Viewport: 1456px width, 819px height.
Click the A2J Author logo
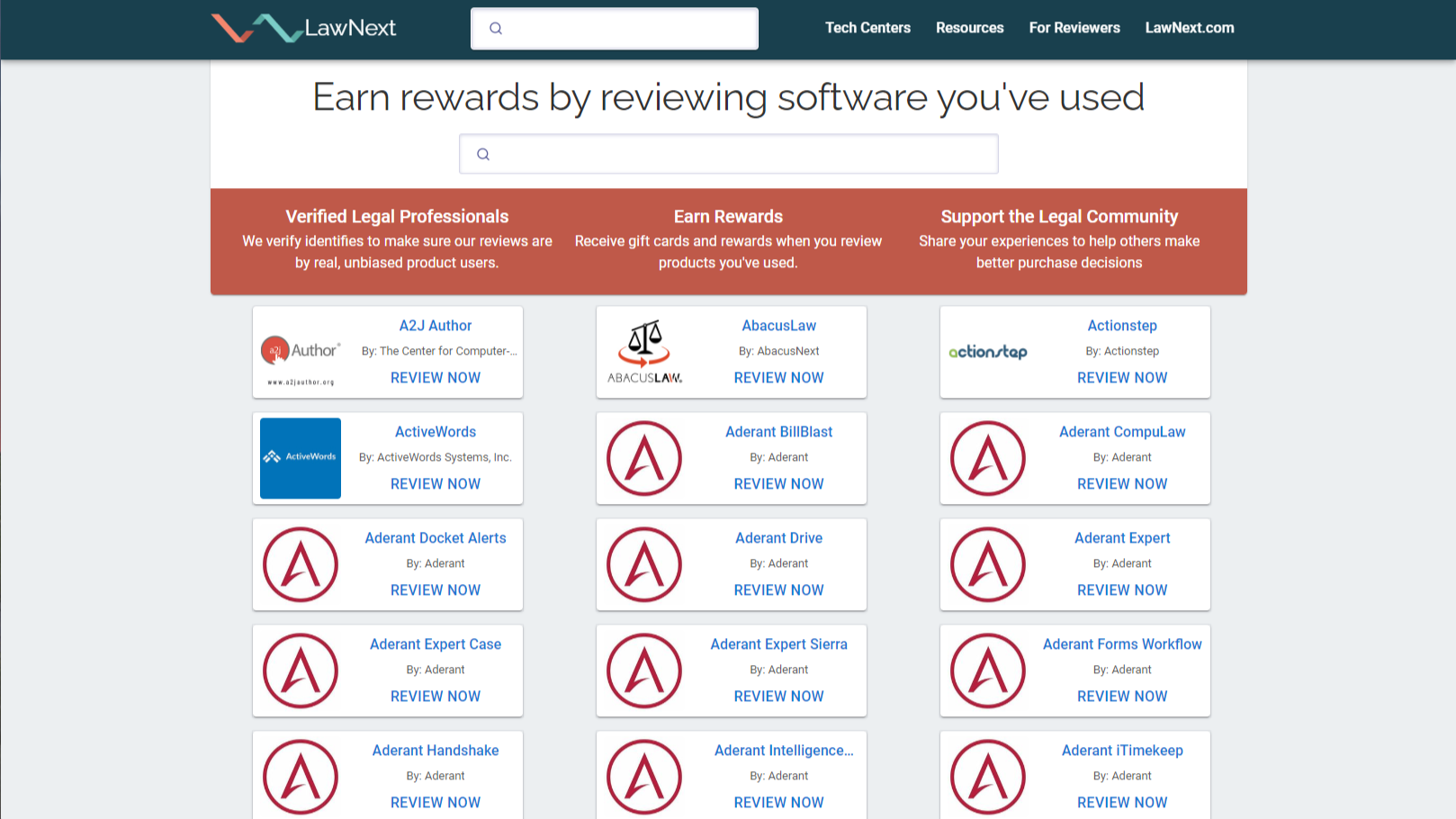click(301, 360)
